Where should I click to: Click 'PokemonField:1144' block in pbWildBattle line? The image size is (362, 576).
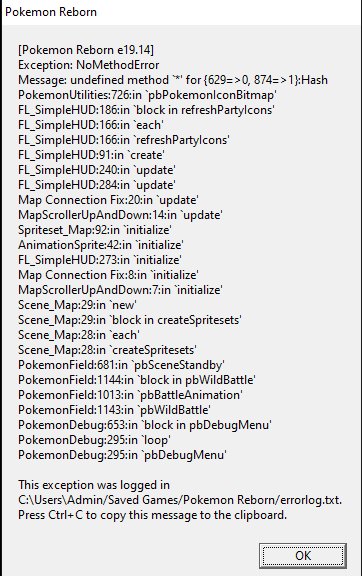(137, 381)
